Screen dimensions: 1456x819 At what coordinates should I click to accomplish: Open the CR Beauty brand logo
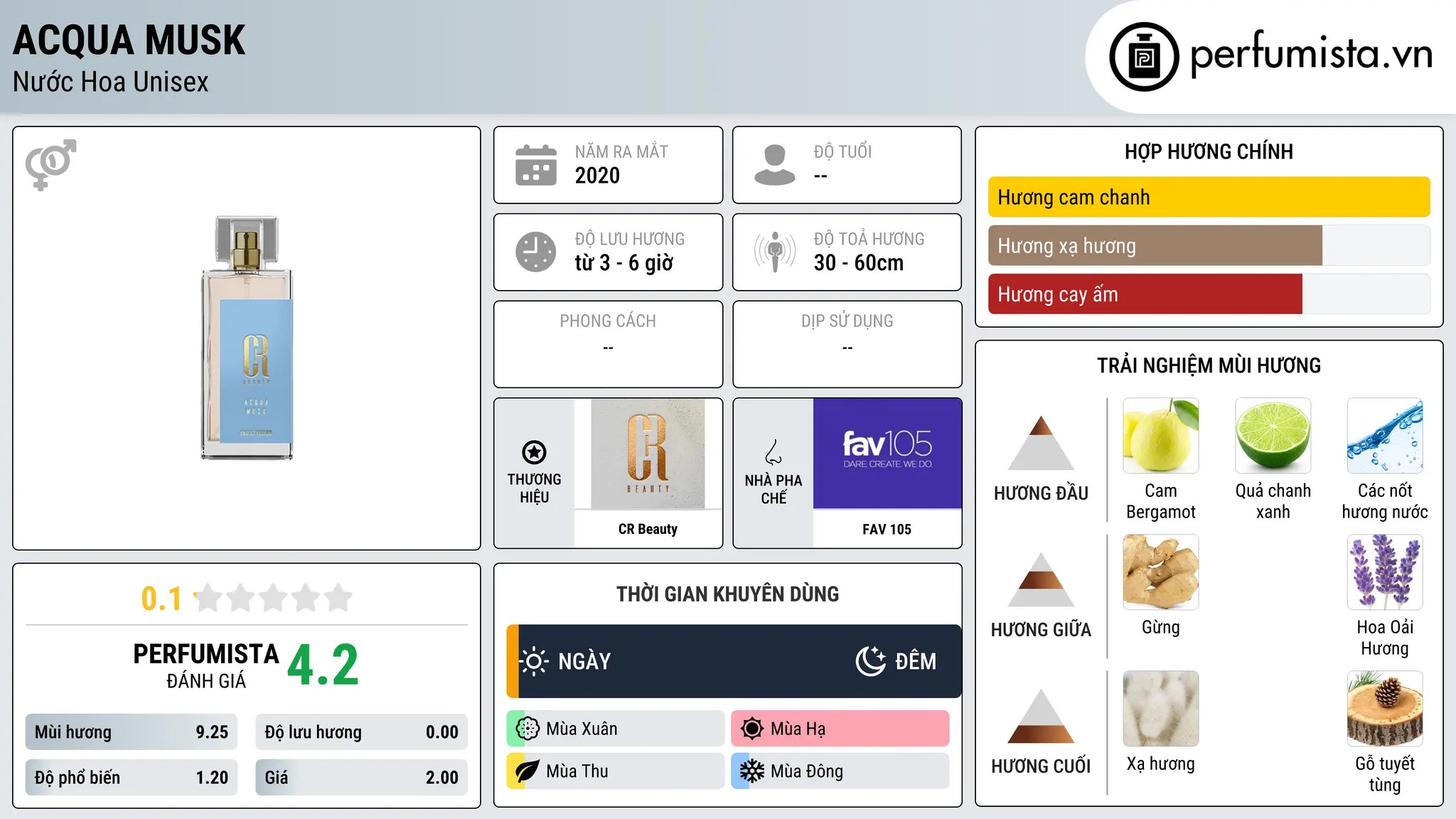pyautogui.click(x=648, y=454)
